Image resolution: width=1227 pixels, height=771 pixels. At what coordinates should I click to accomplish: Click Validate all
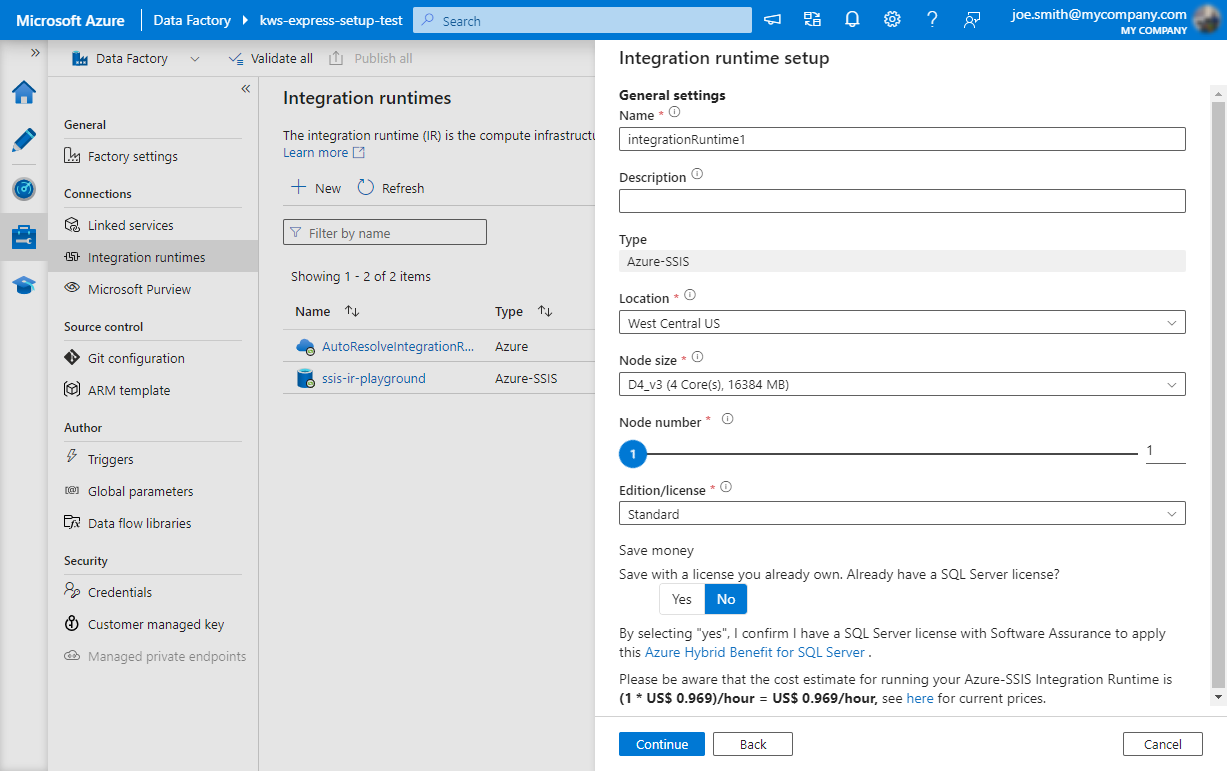coord(271,58)
